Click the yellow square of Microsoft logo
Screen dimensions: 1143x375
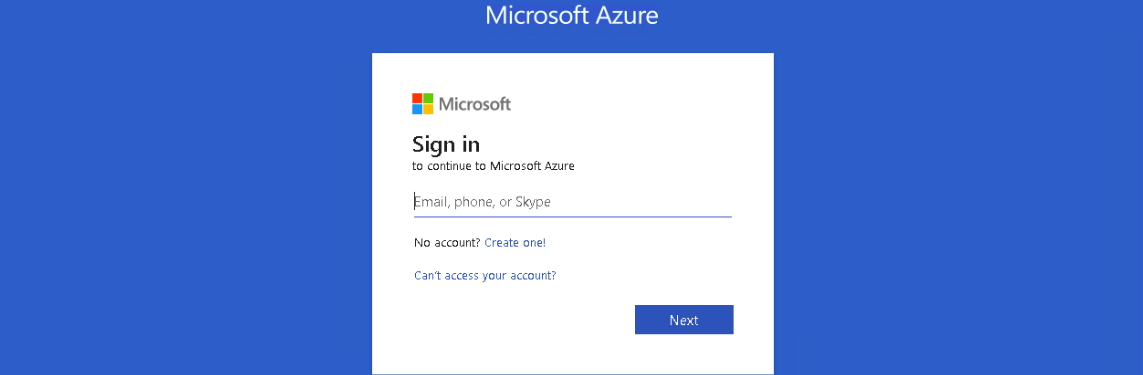pos(429,109)
